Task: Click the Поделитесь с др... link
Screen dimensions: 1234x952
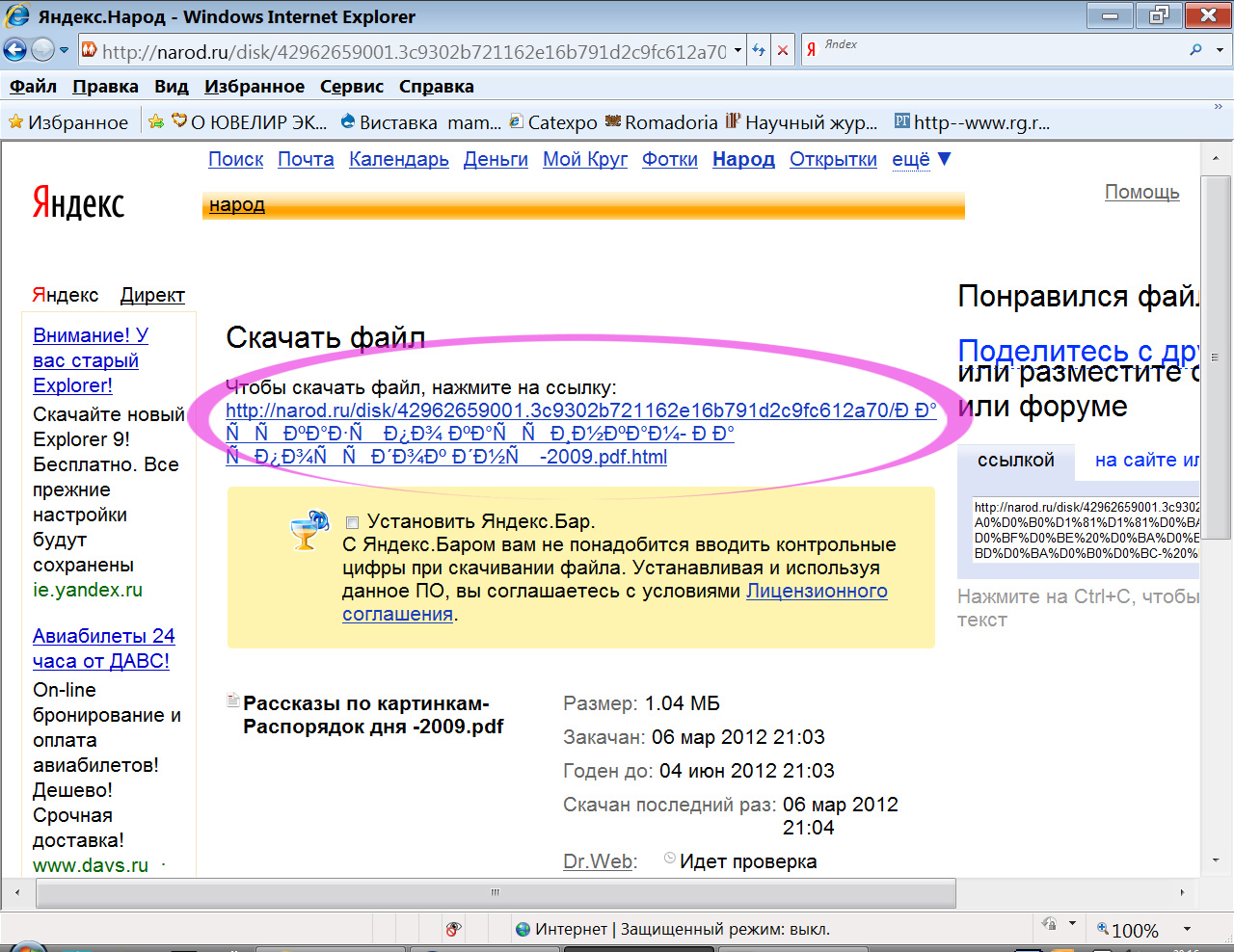Action: [1078, 351]
